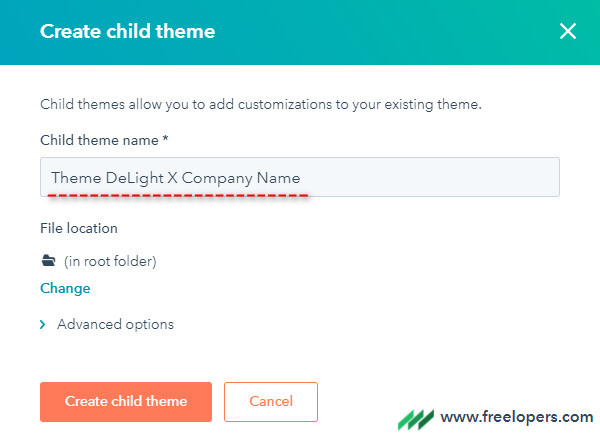Change the file location via Change link
The width and height of the screenshot is (600, 441).
click(65, 288)
